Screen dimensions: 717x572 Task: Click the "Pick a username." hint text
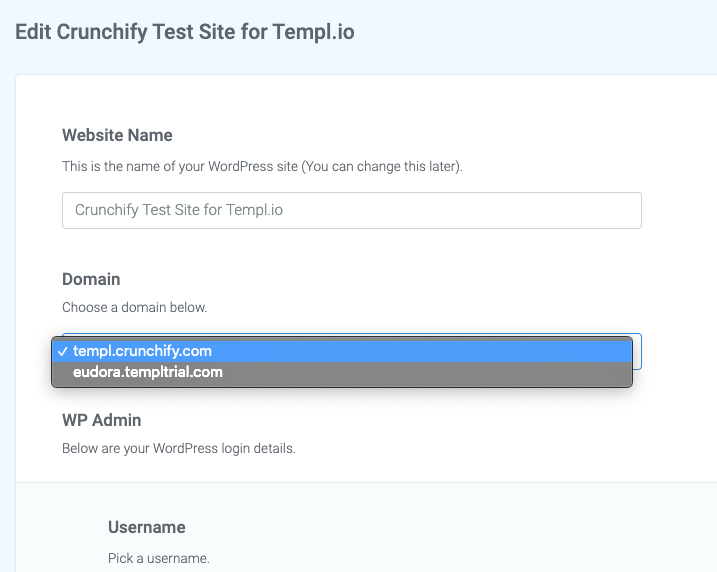click(158, 558)
